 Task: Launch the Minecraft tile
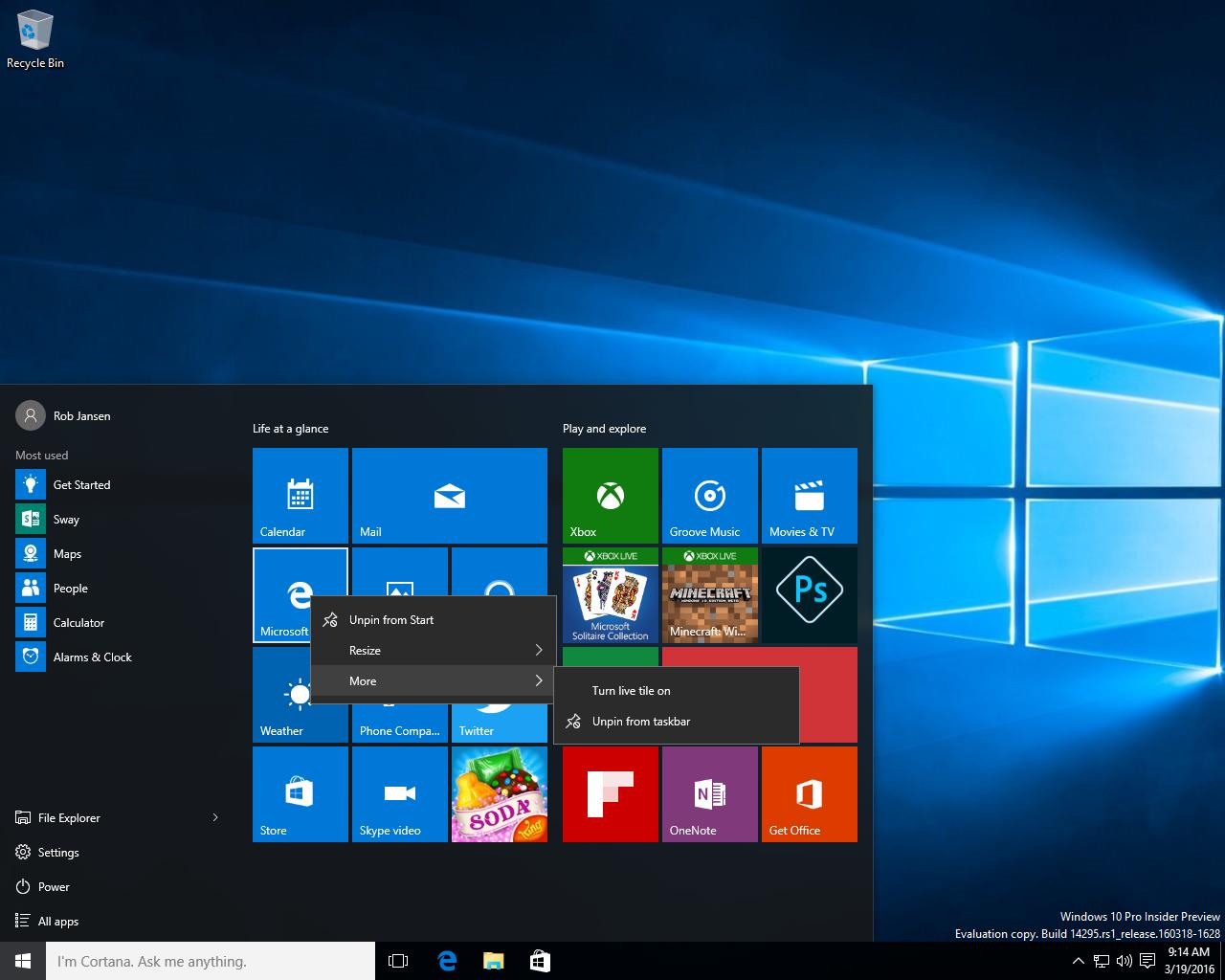710,595
